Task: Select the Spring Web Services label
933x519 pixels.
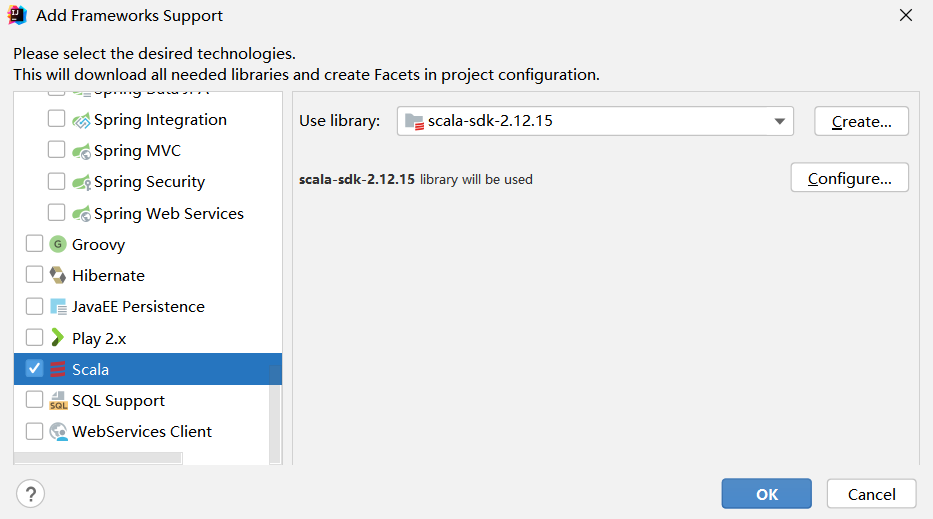Action: (x=168, y=213)
